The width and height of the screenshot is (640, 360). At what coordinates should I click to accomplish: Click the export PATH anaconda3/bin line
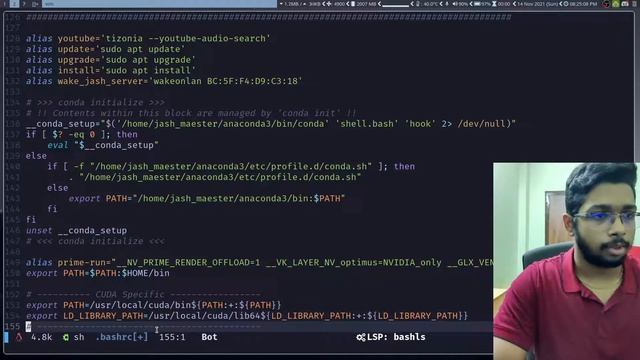[x=207, y=198]
